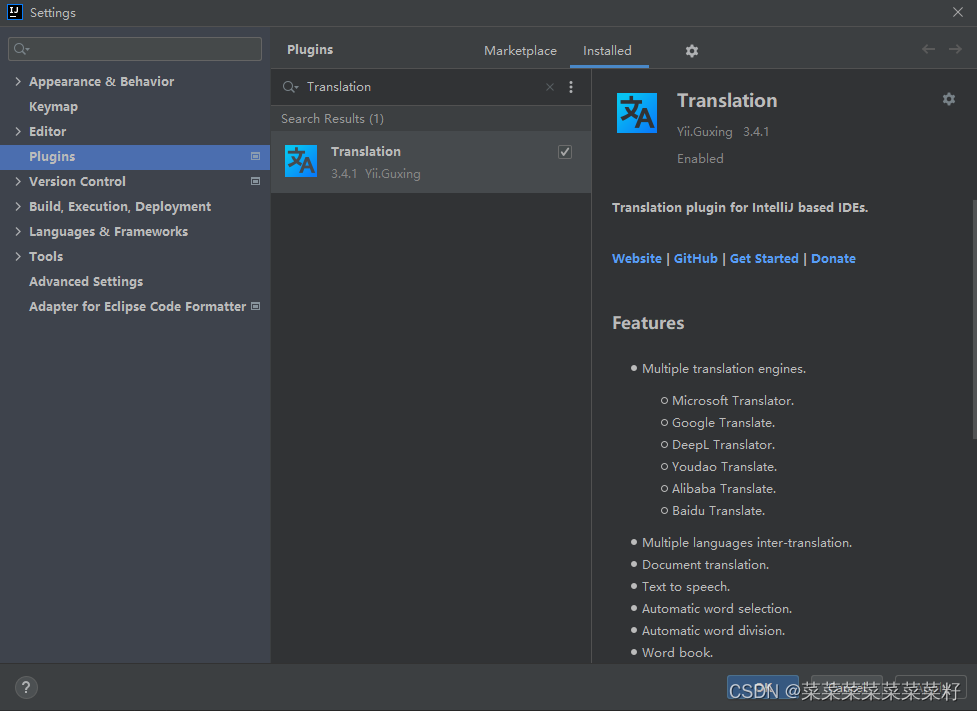This screenshot has width=977, height=711.
Task: Open the plugin search options three-dot menu
Action: (571, 87)
